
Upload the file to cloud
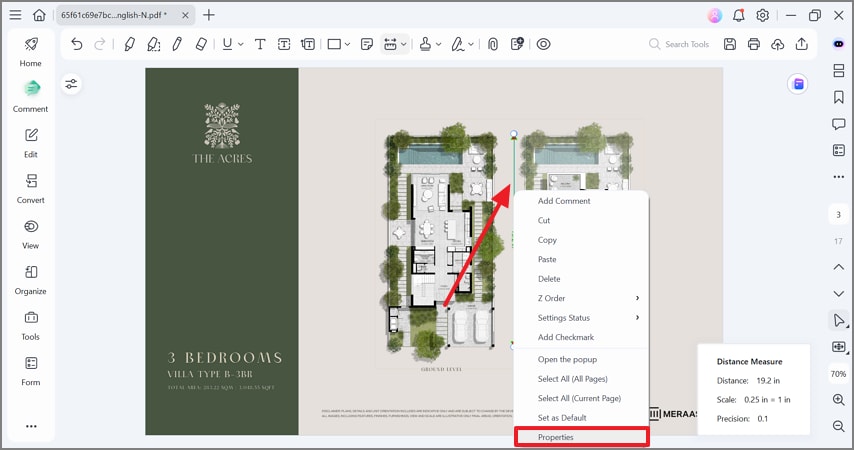778,44
